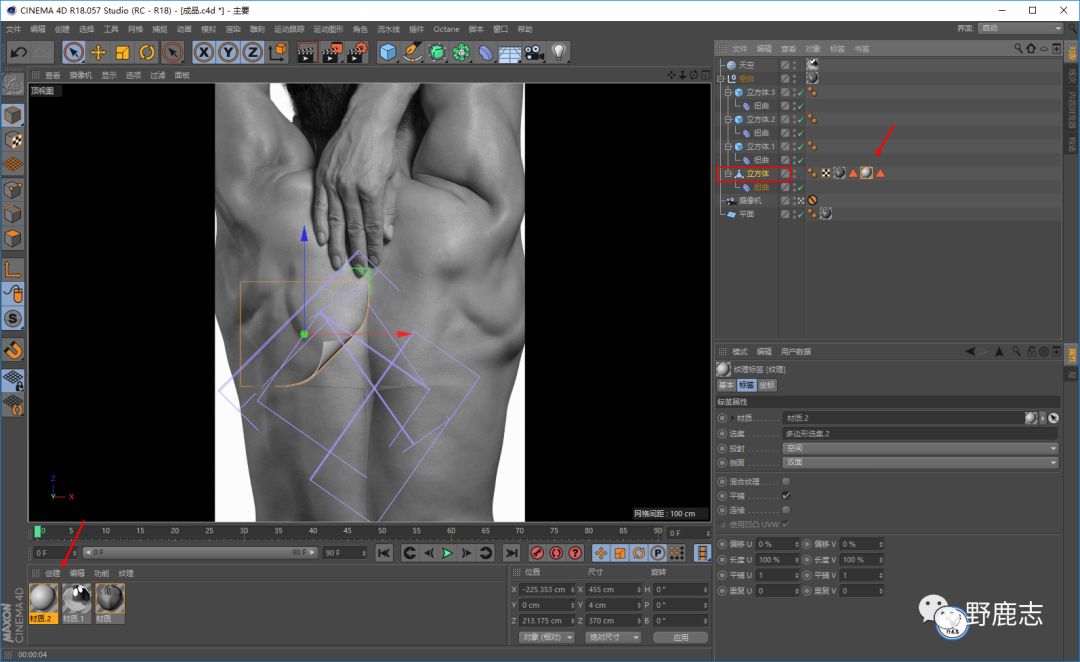Screen dimensions: 1080x662
Task: Uncheck the 平铺 checkbox
Action: pyautogui.click(x=785, y=495)
